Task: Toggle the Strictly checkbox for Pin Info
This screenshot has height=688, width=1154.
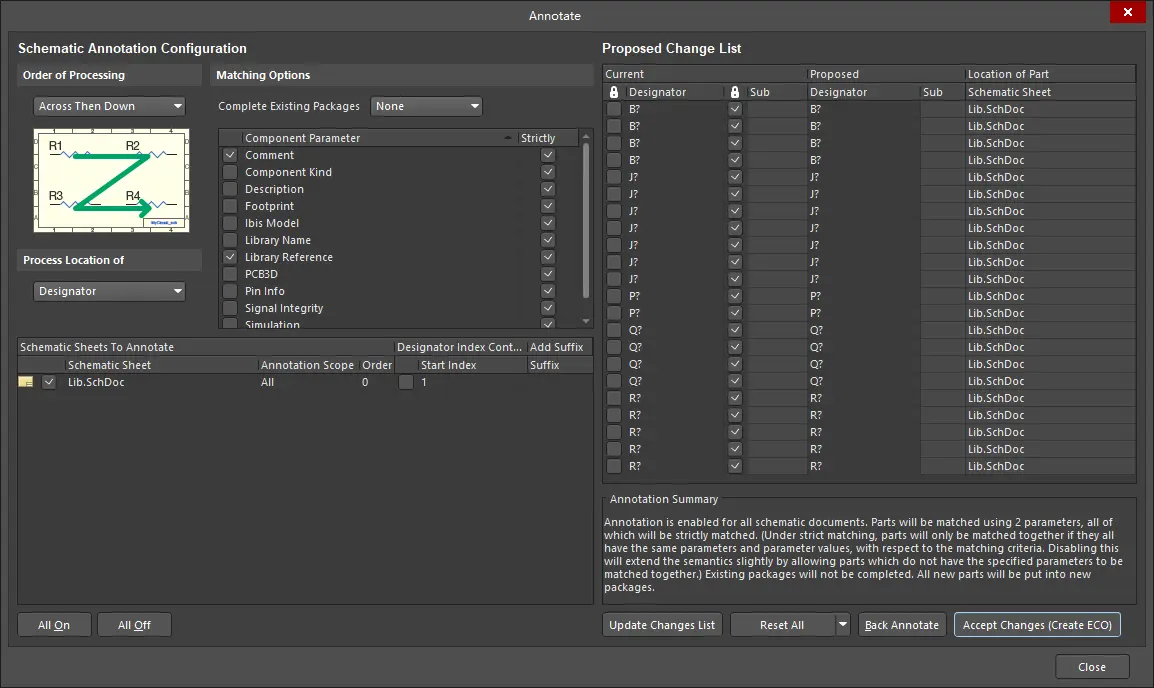Action: click(x=548, y=291)
